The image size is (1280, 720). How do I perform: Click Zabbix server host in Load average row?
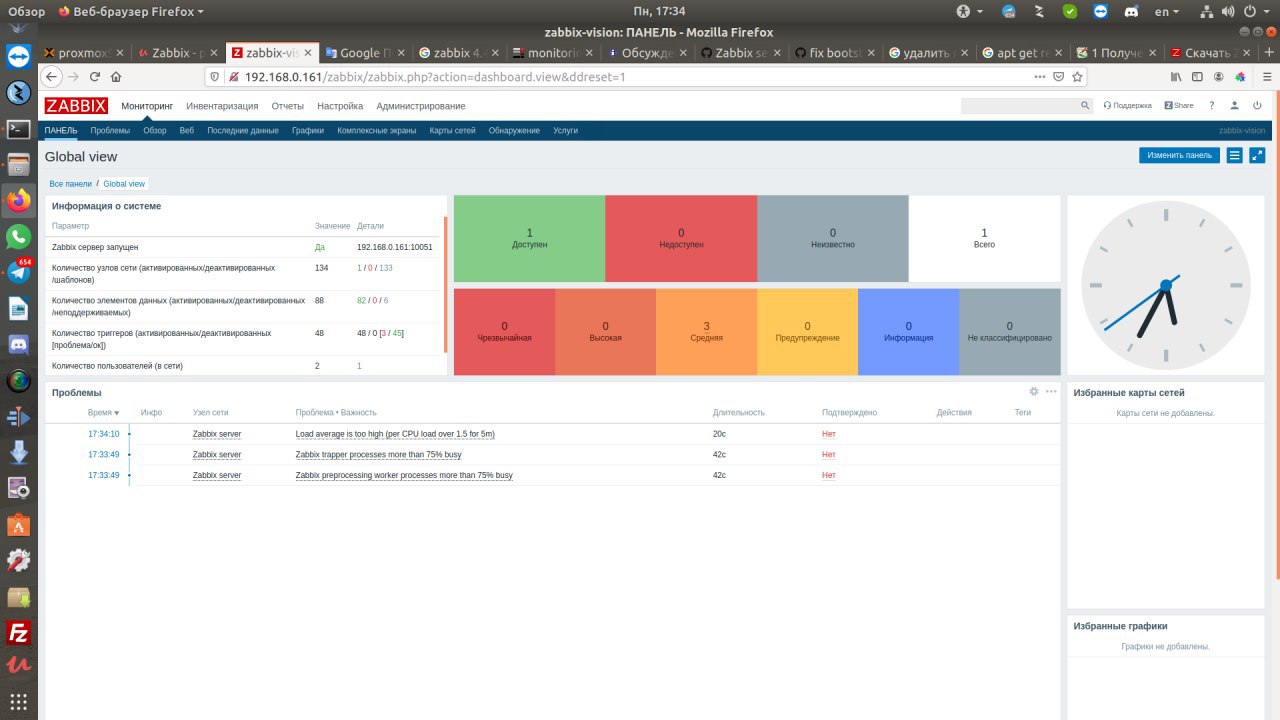point(217,434)
